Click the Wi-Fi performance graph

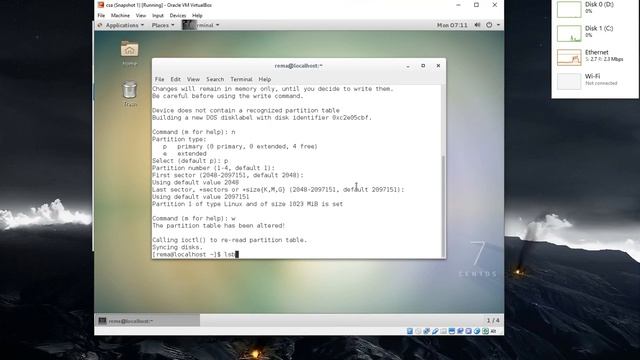(x=569, y=81)
